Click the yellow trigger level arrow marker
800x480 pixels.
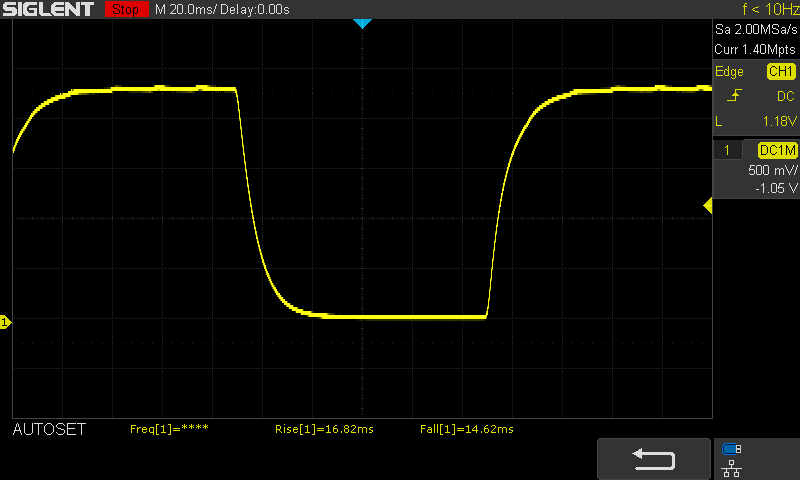click(708, 206)
